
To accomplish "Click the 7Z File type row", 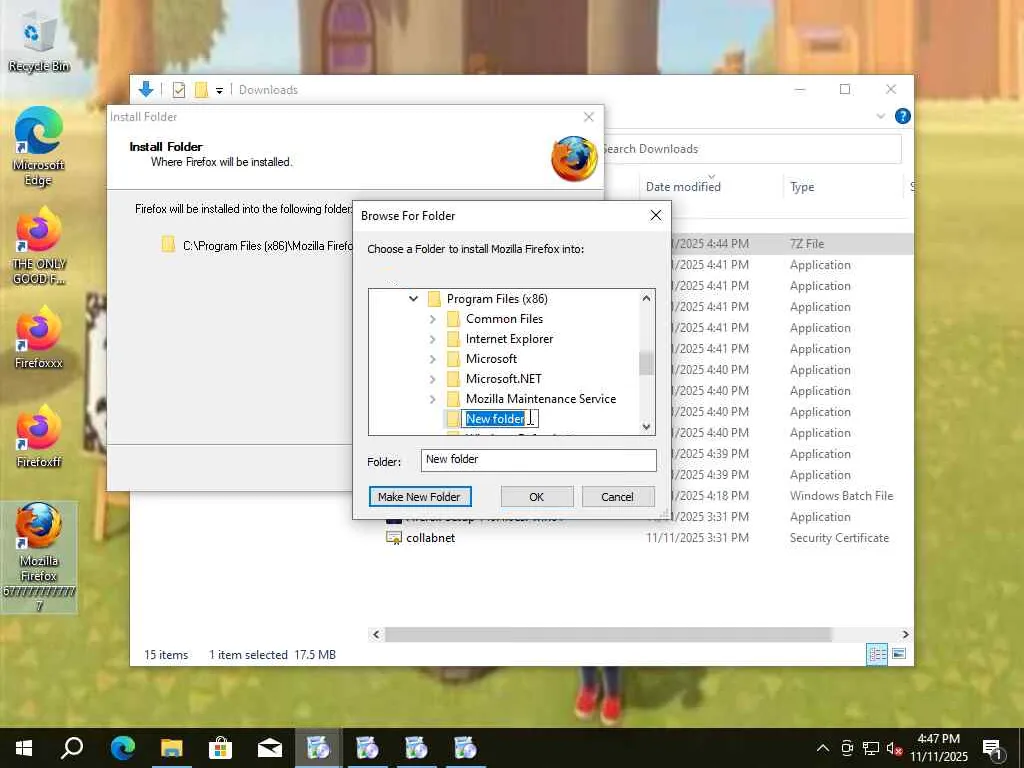I will [807, 244].
